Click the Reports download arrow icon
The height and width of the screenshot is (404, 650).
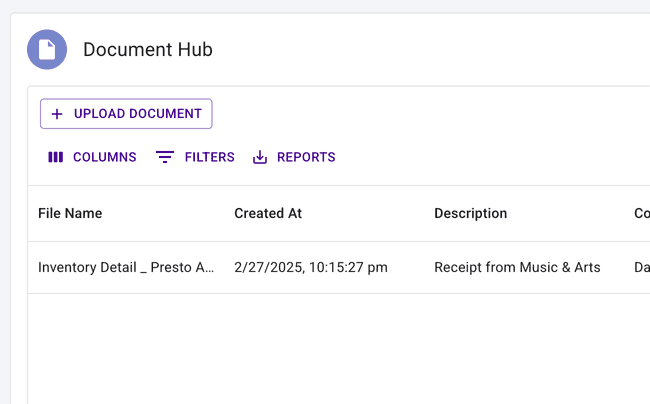[x=260, y=157]
